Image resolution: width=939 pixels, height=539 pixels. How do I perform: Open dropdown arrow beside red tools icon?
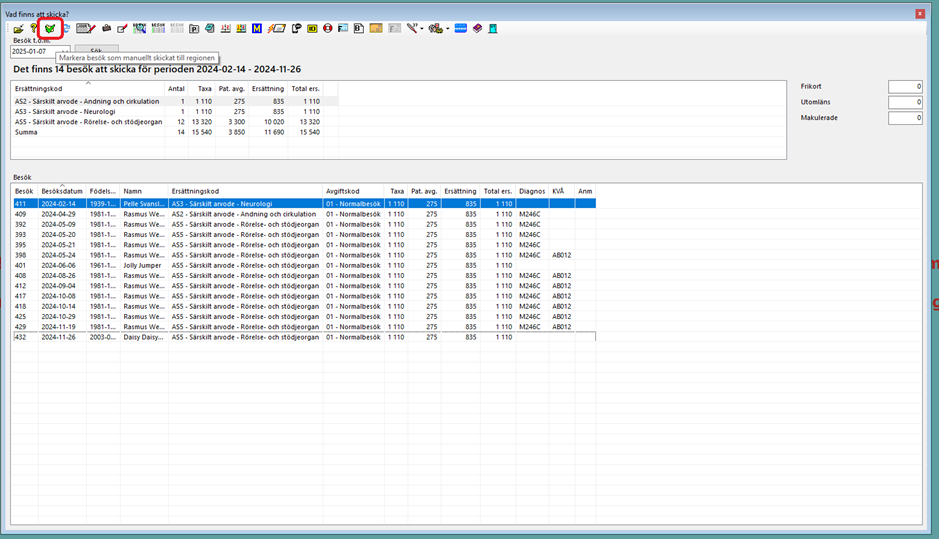tap(422, 29)
